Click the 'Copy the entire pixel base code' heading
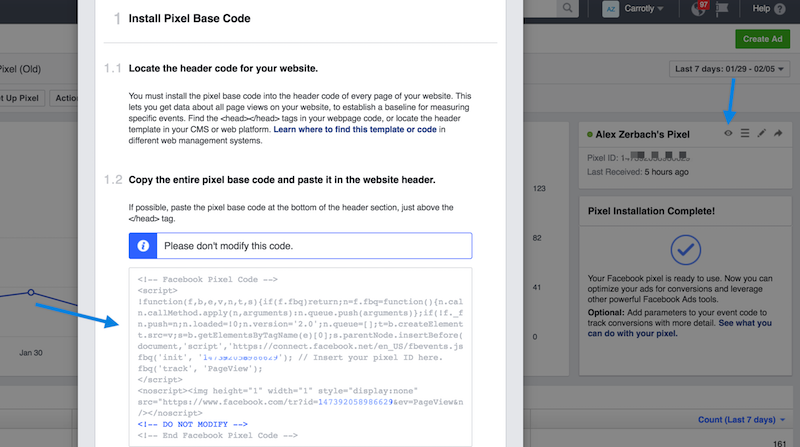The height and width of the screenshot is (447, 800). tap(282, 180)
